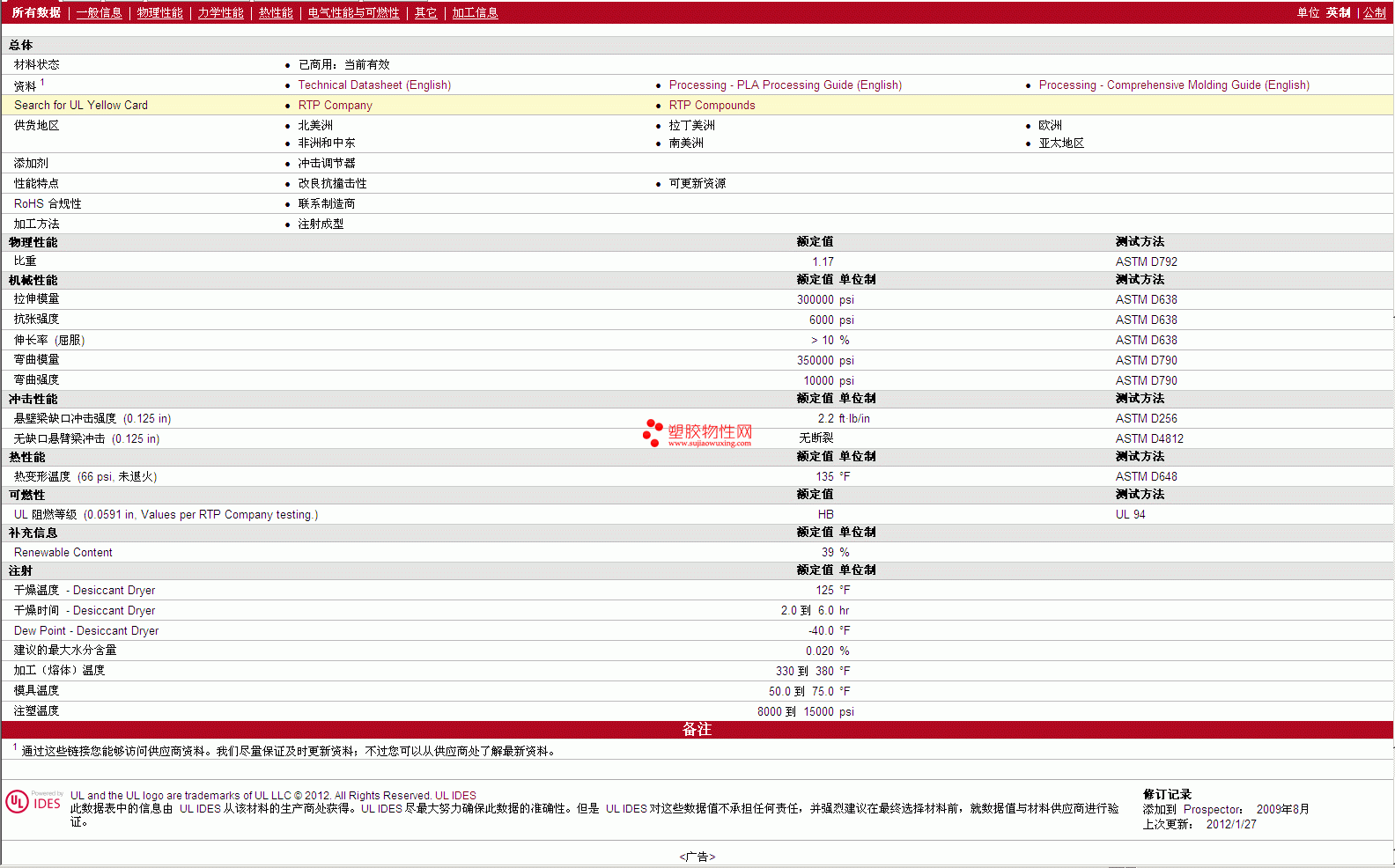The height and width of the screenshot is (868, 1395).
Task: Click the Dew Point - Desiccant Dryer label
Action: pos(86,631)
